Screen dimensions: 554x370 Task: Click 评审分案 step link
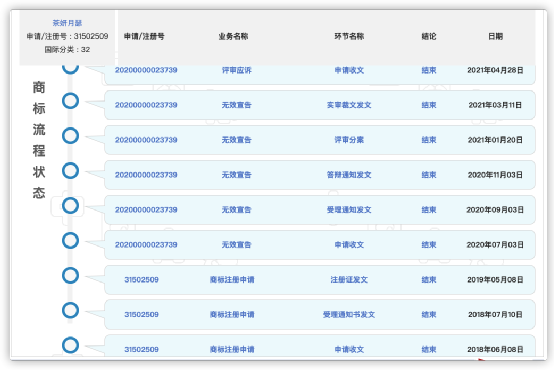[x=349, y=140]
